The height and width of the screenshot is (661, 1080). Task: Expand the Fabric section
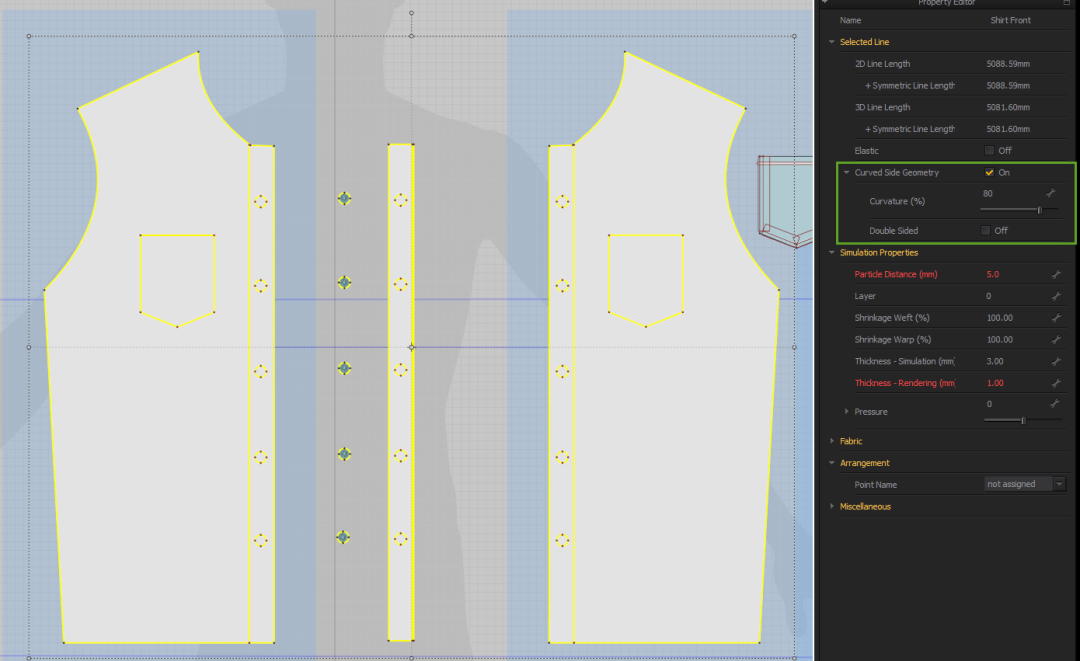coord(832,441)
